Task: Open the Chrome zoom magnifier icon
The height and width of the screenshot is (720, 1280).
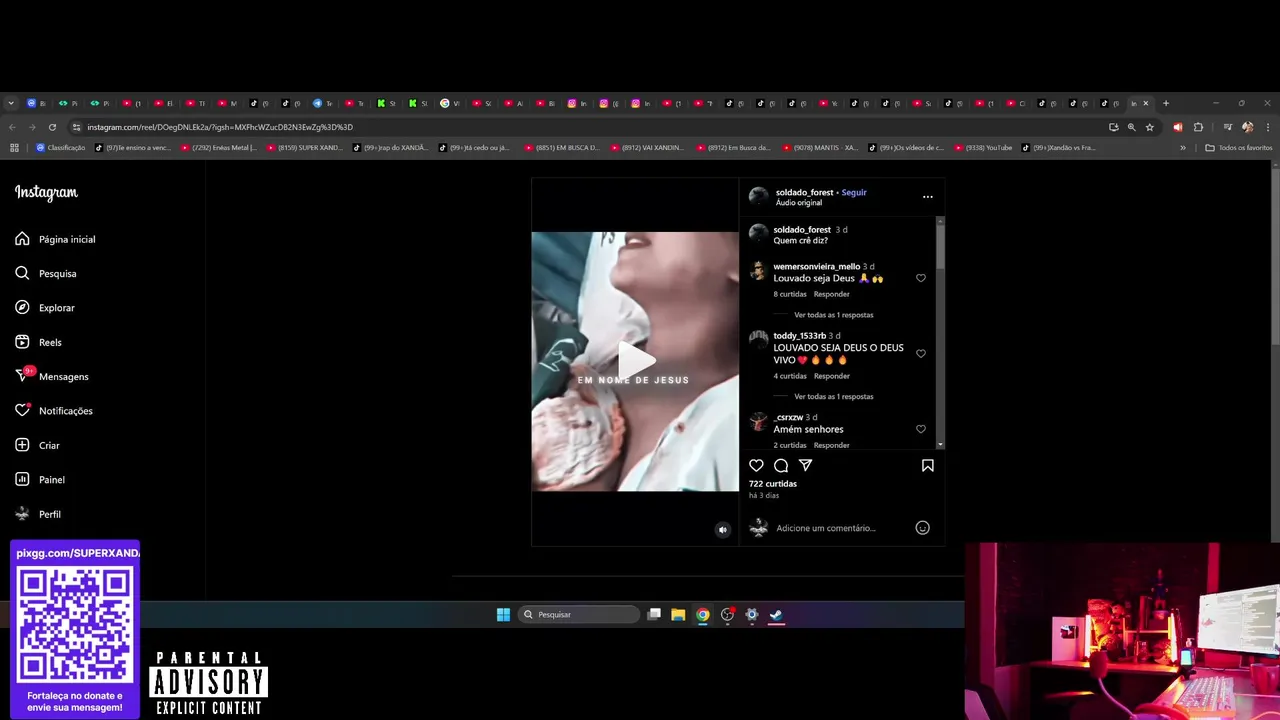Action: tap(1132, 127)
